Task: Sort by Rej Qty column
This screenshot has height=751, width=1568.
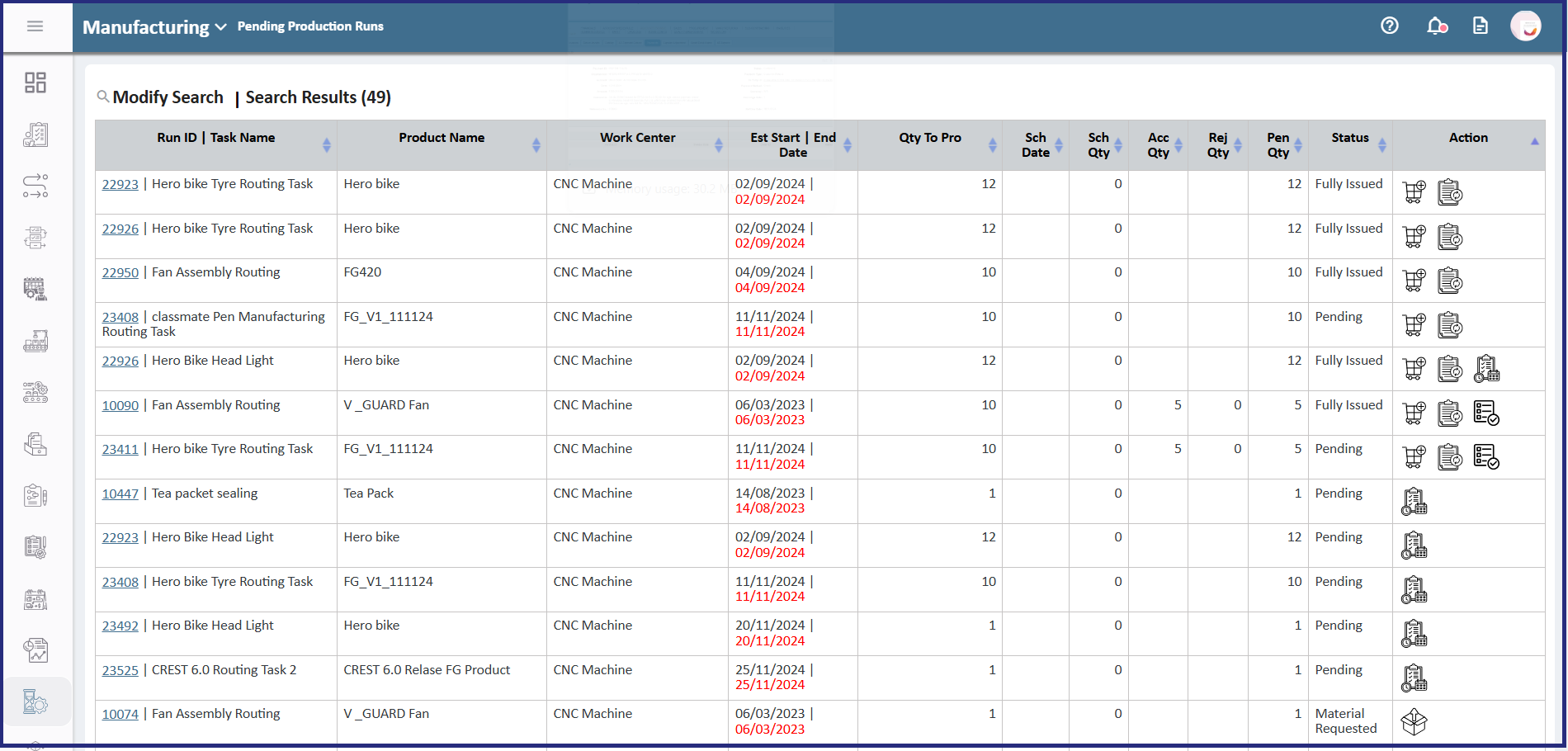Action: coord(1238,145)
